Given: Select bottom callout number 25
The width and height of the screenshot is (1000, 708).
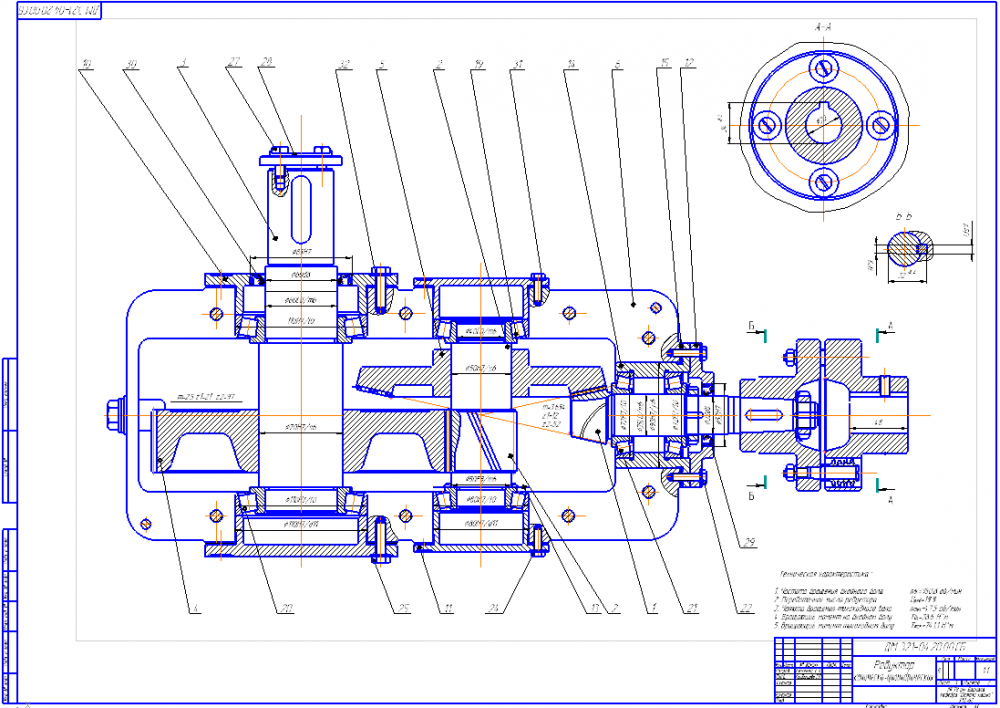Looking at the screenshot, I should (403, 608).
